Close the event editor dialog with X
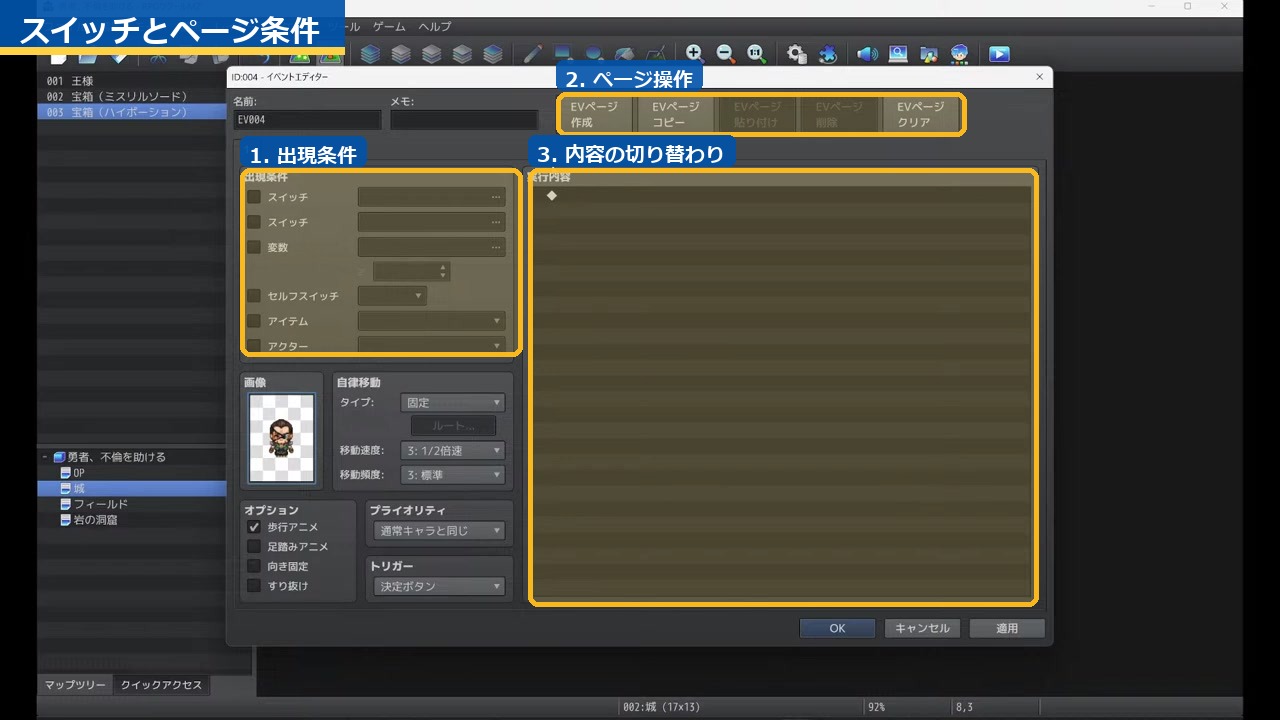 pyautogui.click(x=1039, y=77)
